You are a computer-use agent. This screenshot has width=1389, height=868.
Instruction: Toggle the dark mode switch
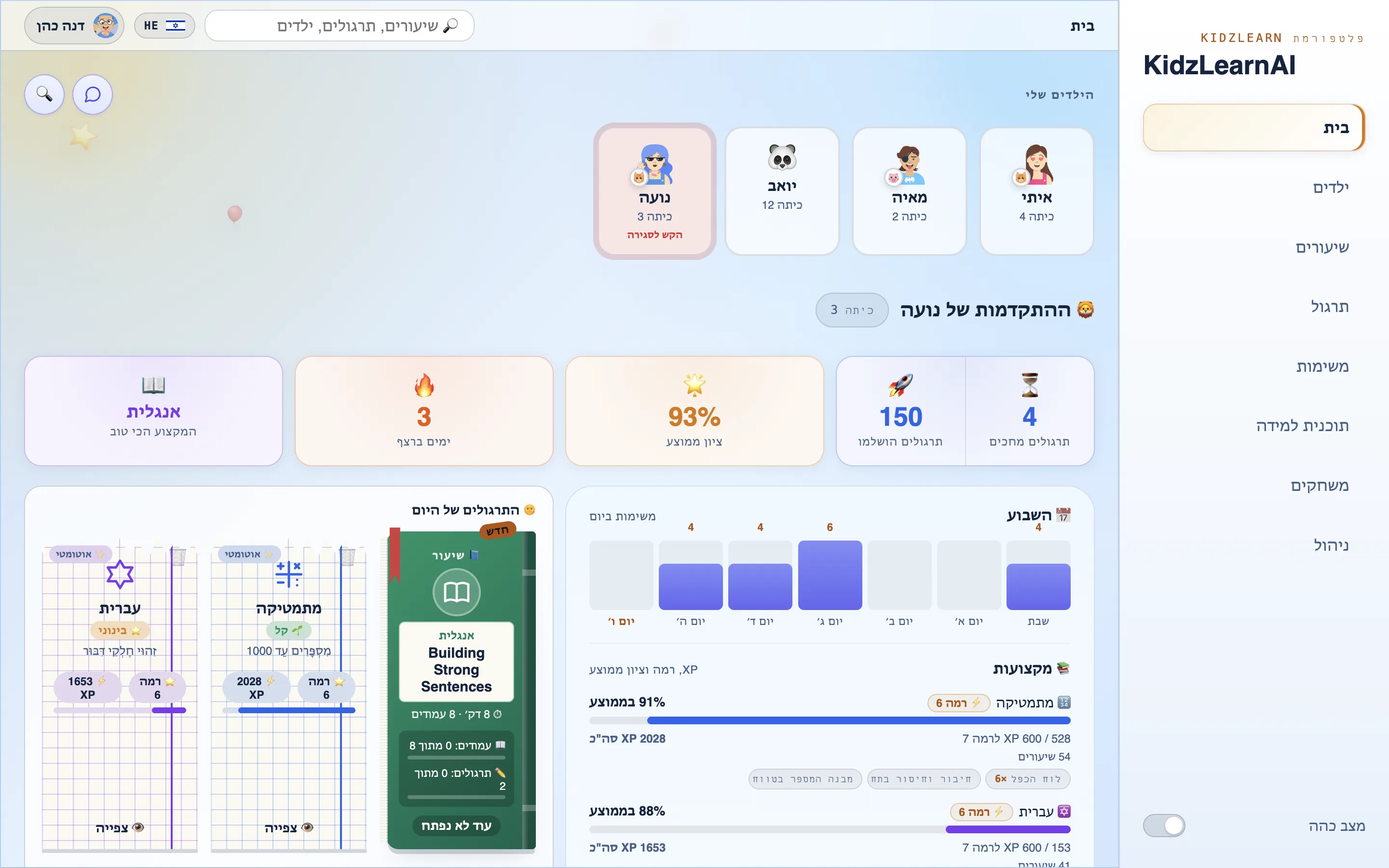click(x=1164, y=826)
